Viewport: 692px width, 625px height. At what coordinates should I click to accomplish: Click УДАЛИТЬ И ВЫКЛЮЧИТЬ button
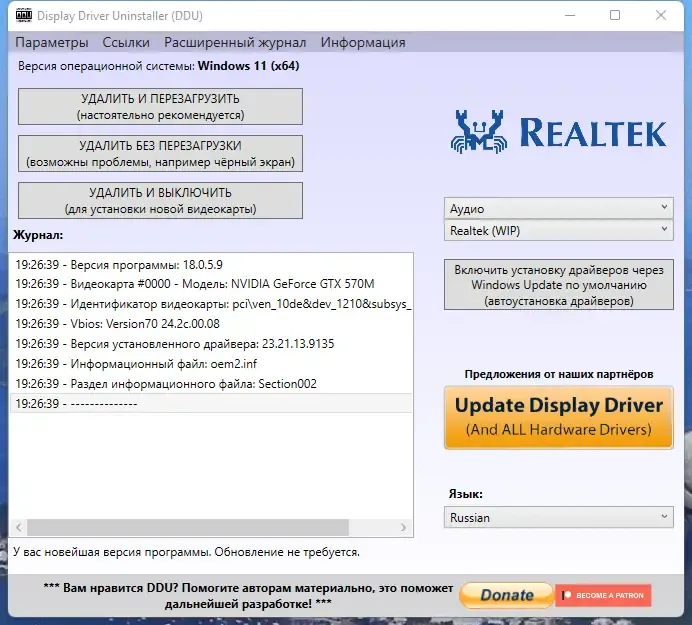point(160,200)
